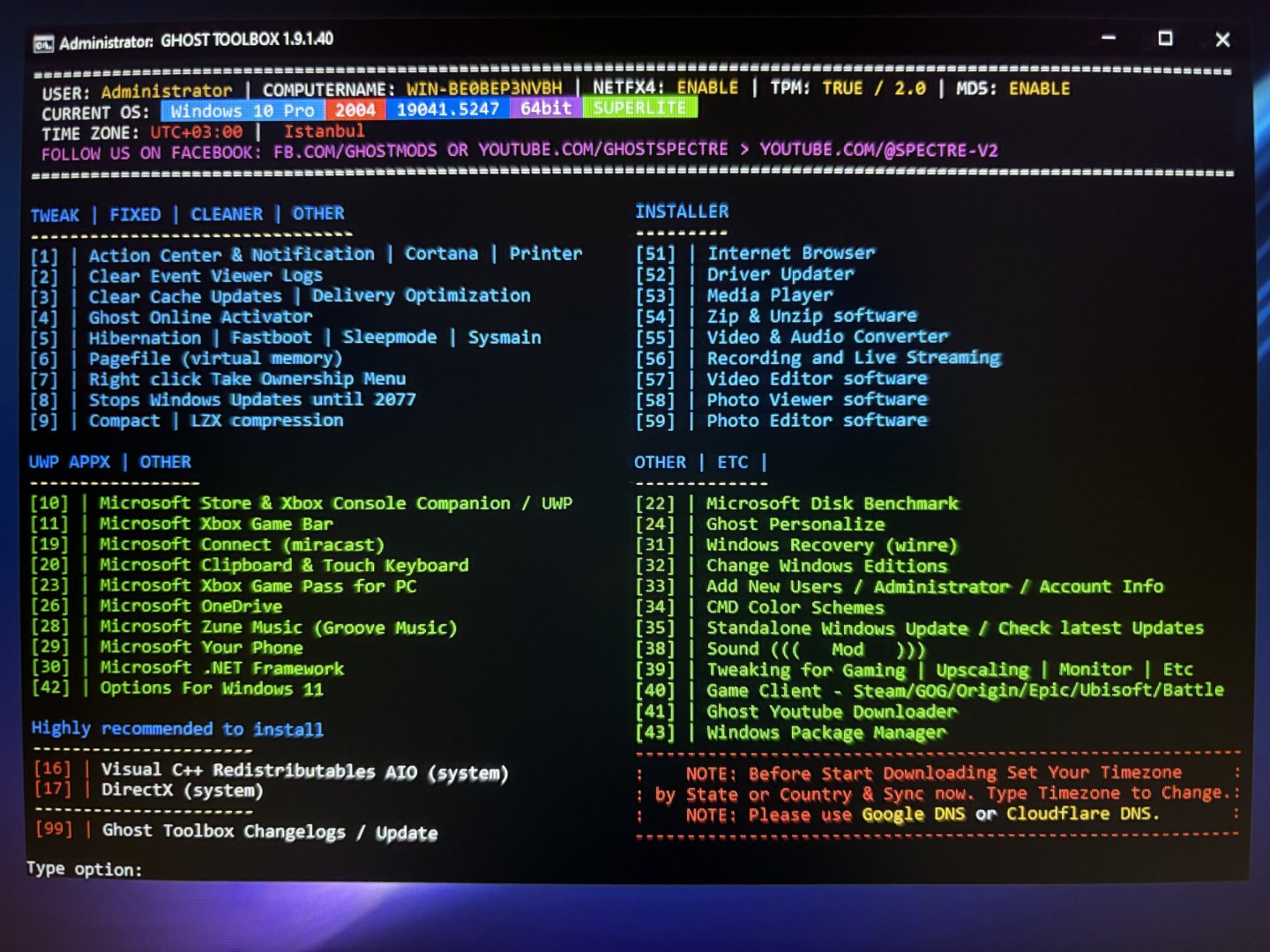Click the 'INSTALLER' section heading
Viewport: 1270px width, 952px height.
[x=683, y=212]
